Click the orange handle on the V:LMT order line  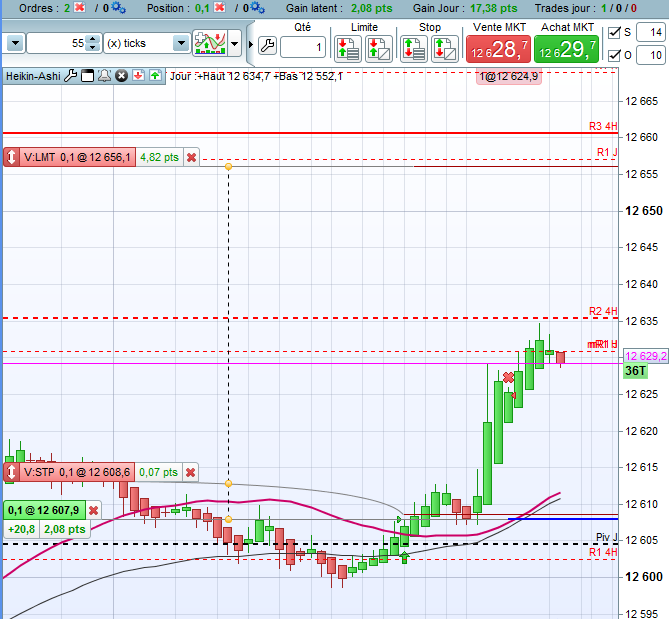point(229,166)
